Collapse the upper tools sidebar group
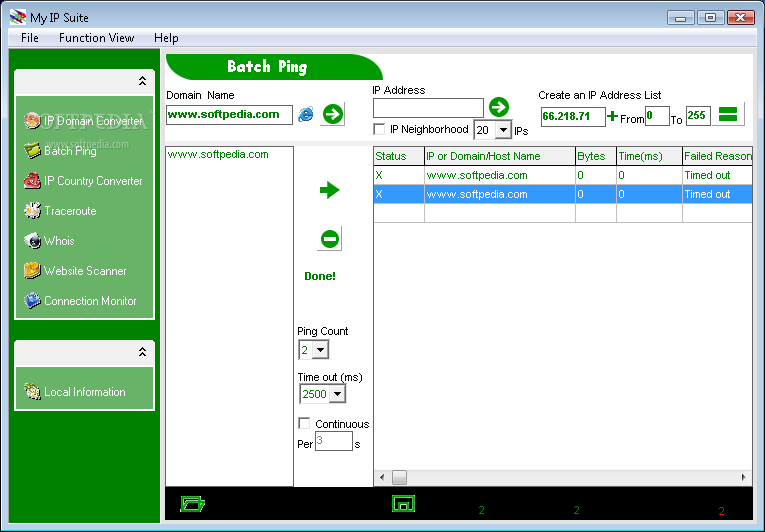The width and height of the screenshot is (765, 532). [142, 81]
